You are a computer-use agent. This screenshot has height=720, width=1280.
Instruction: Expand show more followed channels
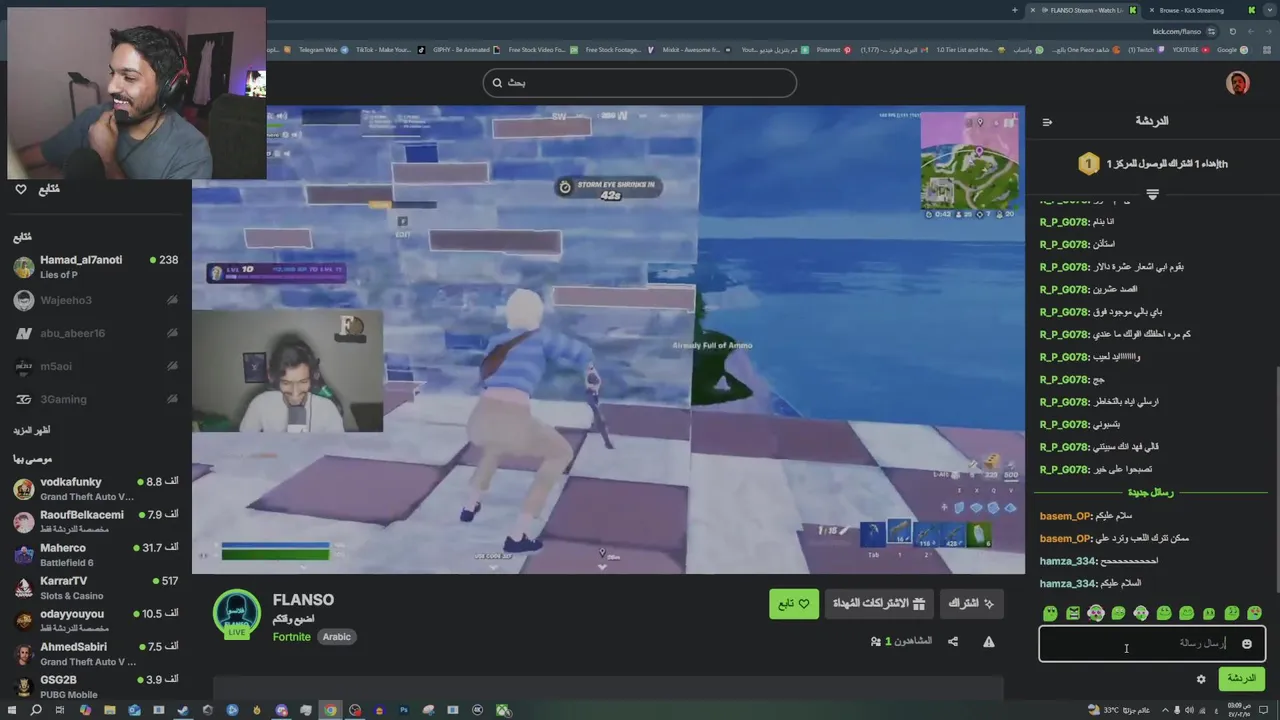[x=31, y=430]
